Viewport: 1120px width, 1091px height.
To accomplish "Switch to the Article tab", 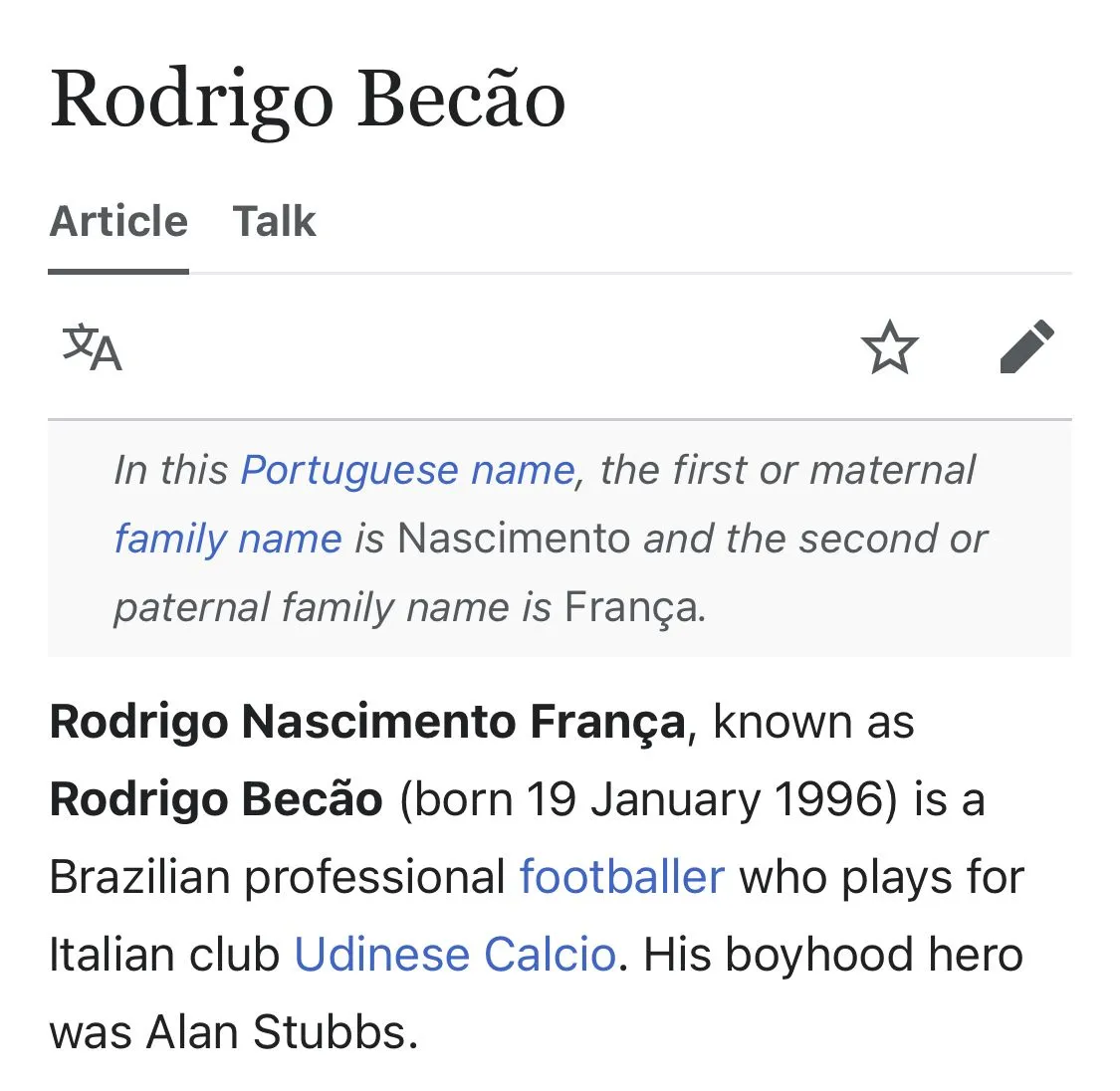I will click(x=118, y=221).
